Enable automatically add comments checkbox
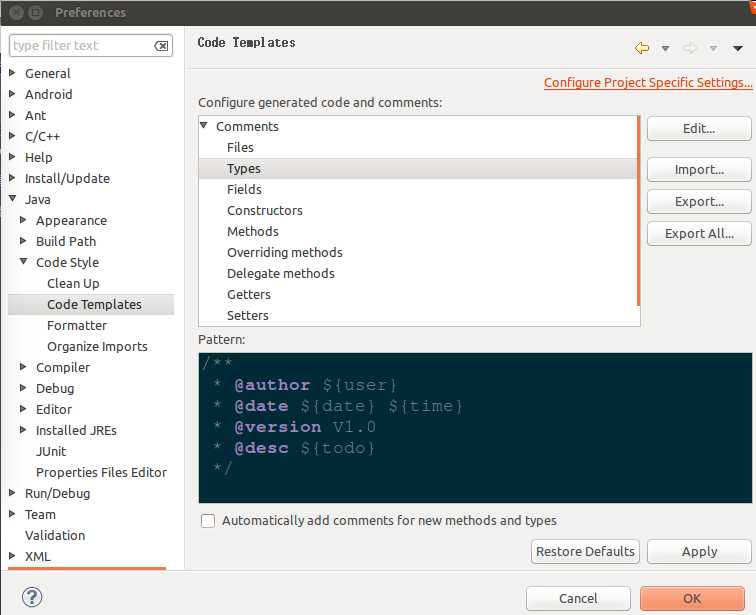756x615 pixels. click(208, 521)
